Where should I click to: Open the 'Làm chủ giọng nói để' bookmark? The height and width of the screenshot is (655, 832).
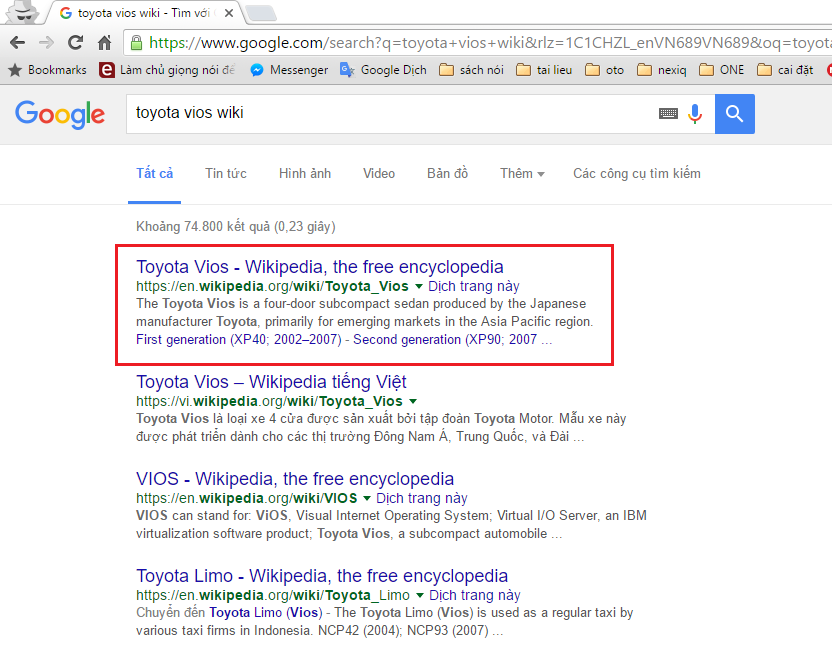167,70
